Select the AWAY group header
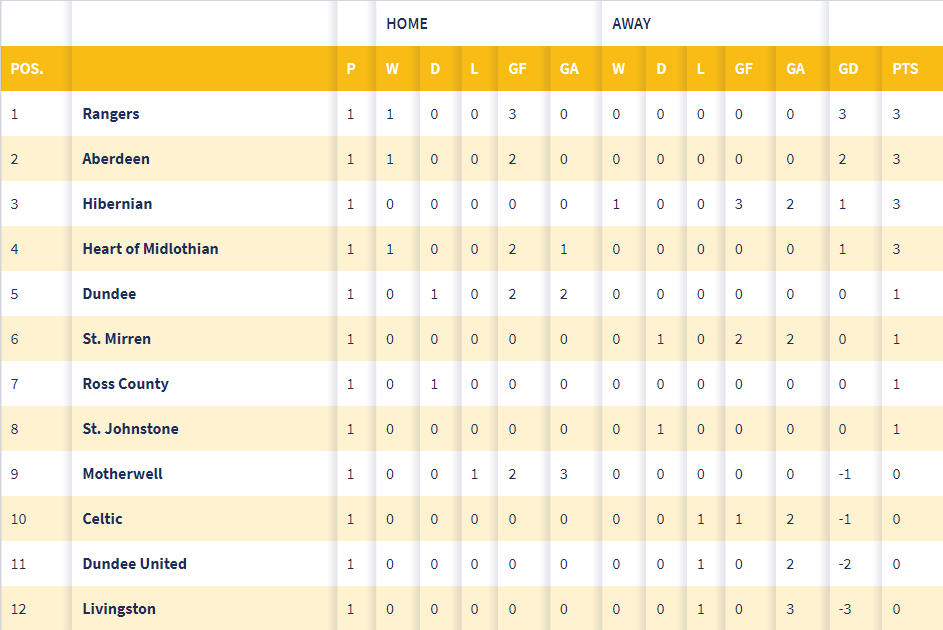 click(631, 23)
